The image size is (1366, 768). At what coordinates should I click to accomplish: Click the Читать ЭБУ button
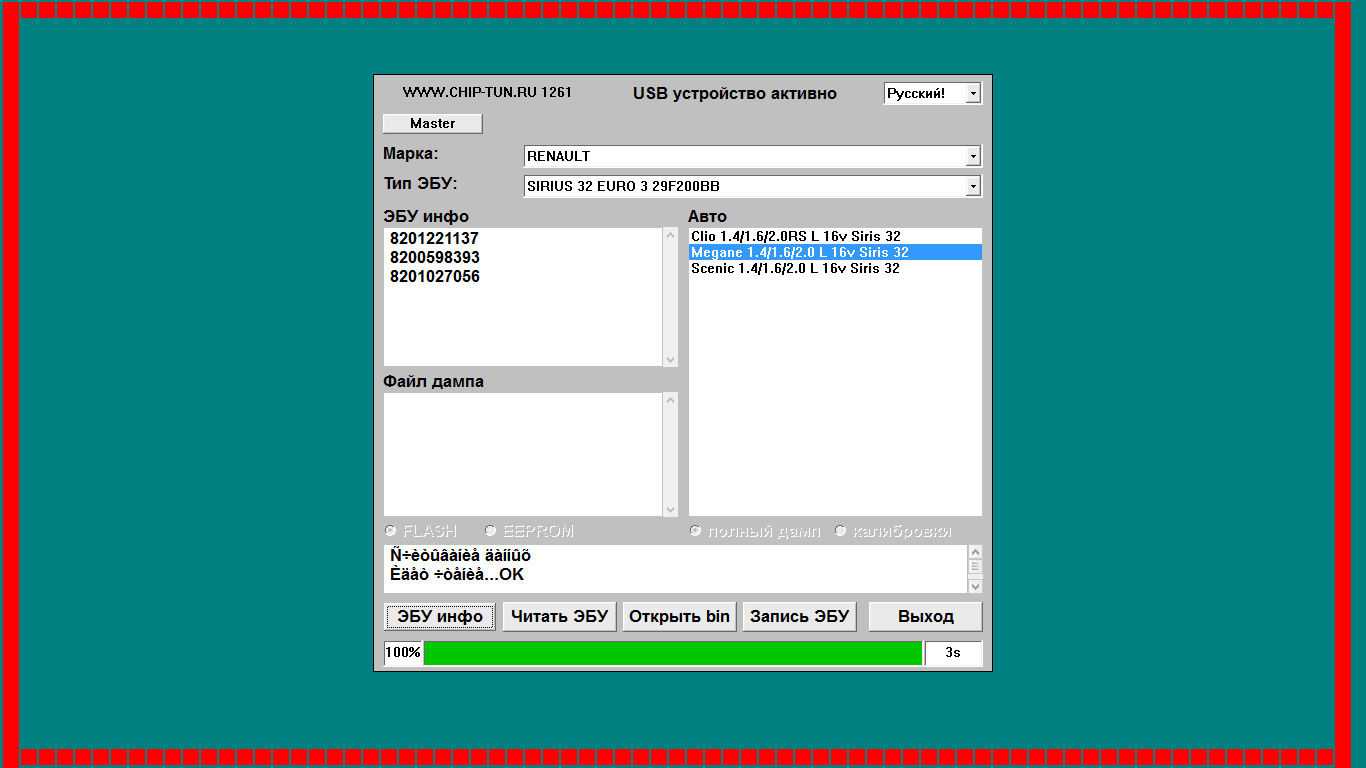[x=559, y=616]
